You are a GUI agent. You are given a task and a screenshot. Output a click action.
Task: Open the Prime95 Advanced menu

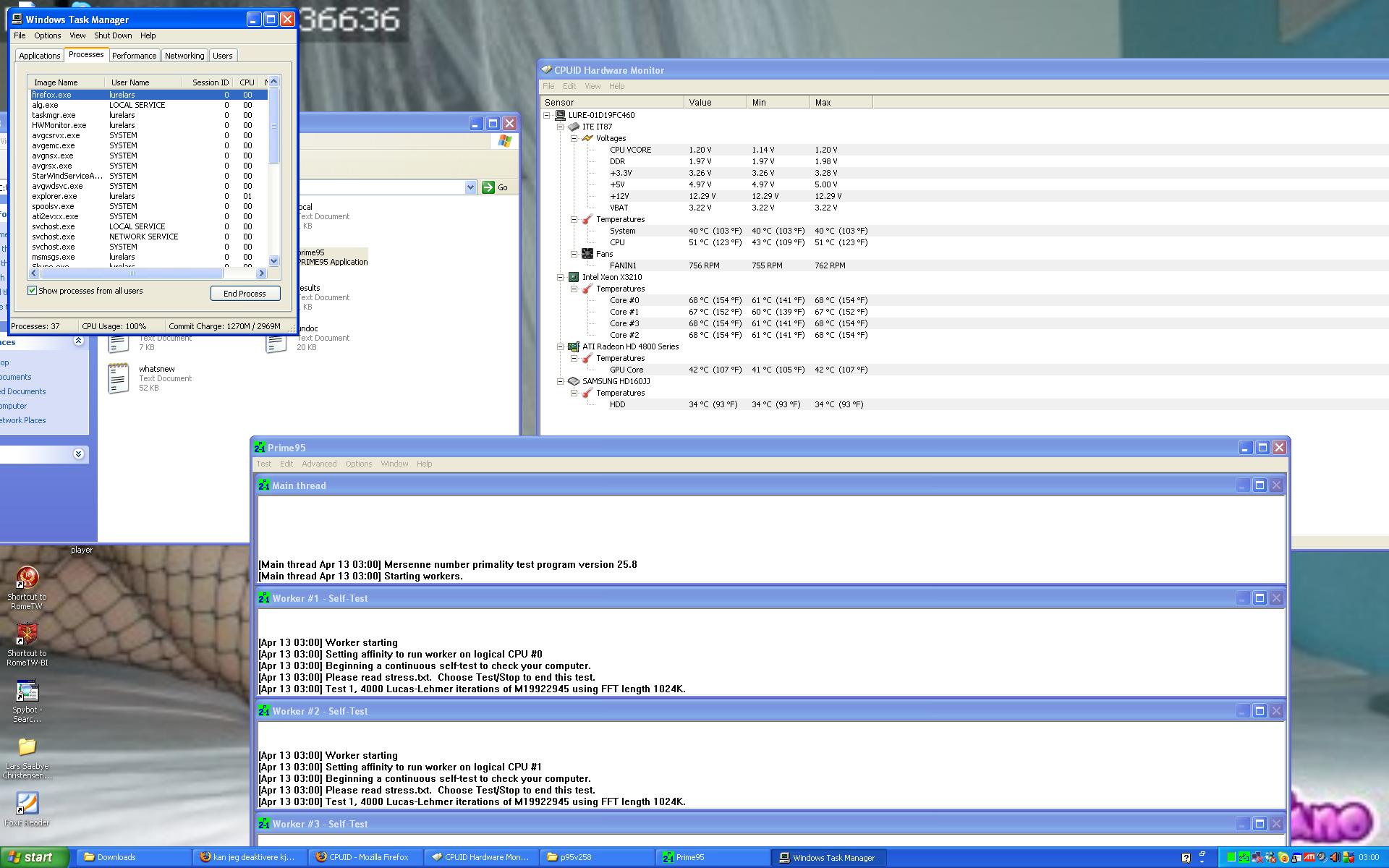319,464
